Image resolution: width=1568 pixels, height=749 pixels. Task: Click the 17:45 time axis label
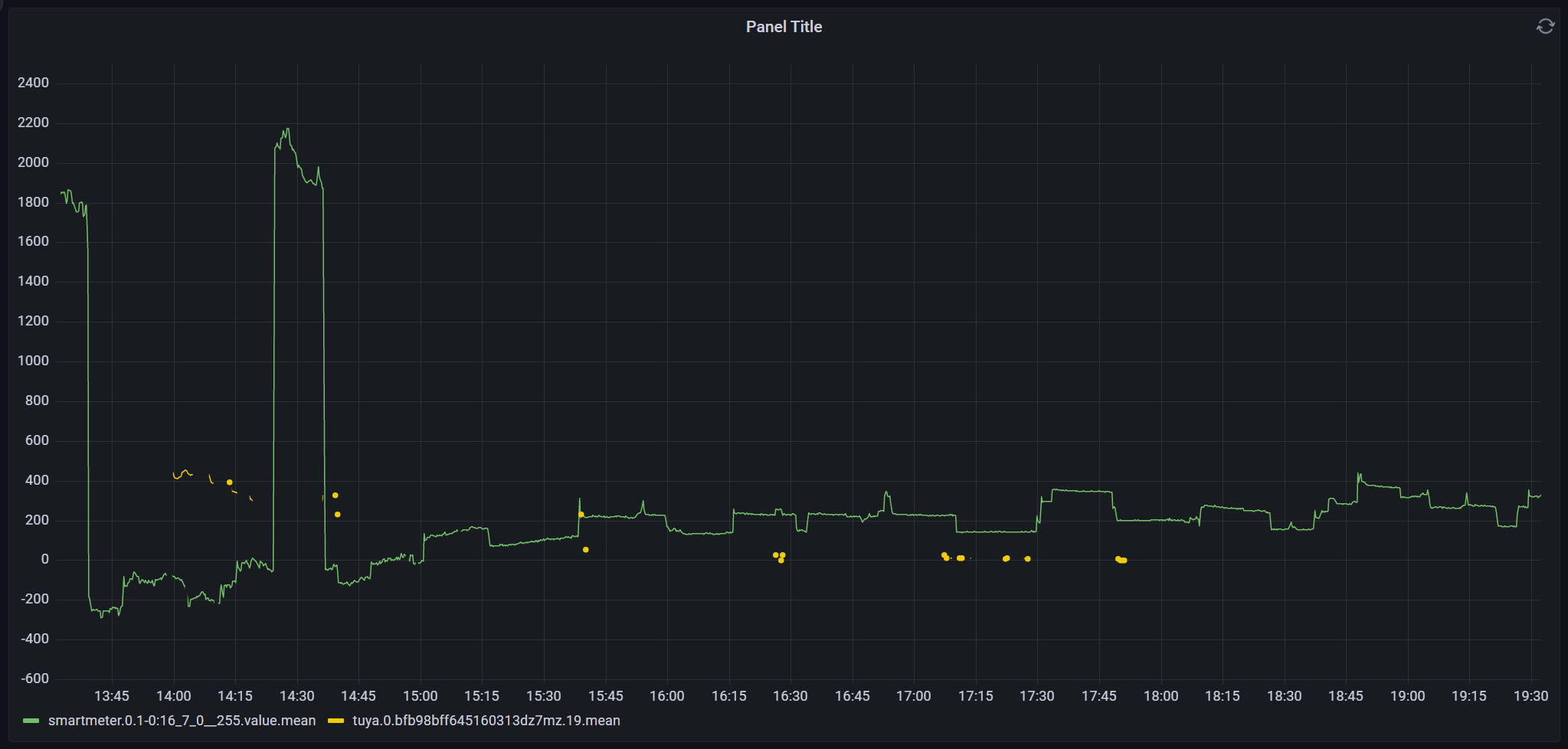click(x=1099, y=696)
